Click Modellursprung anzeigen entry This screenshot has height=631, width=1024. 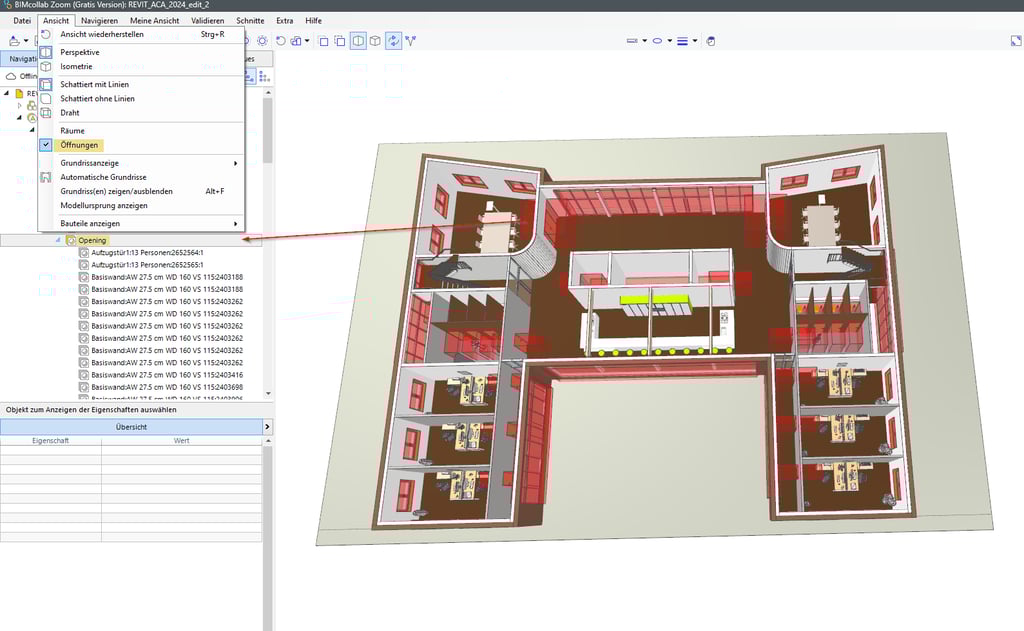pos(104,205)
